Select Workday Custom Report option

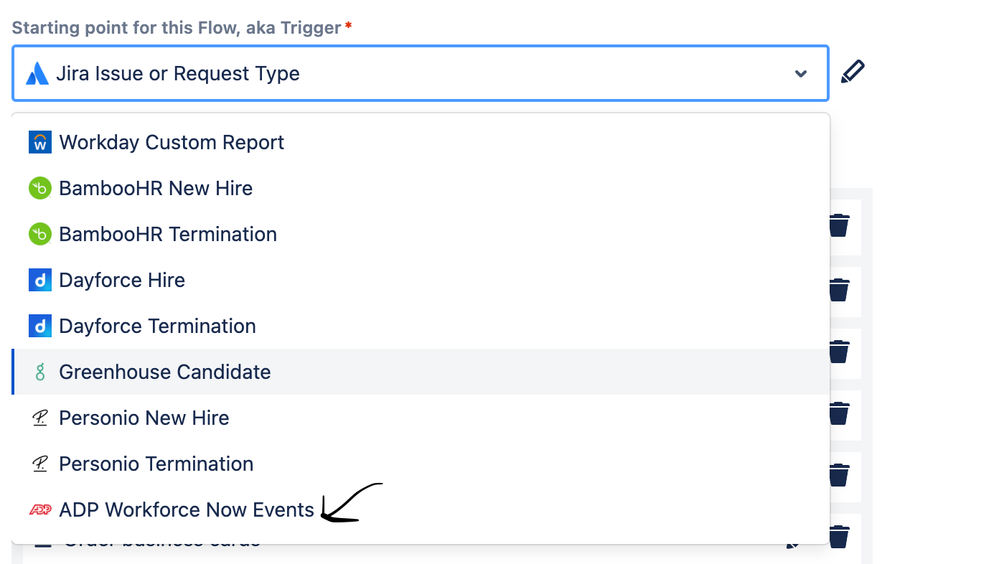coord(420,142)
